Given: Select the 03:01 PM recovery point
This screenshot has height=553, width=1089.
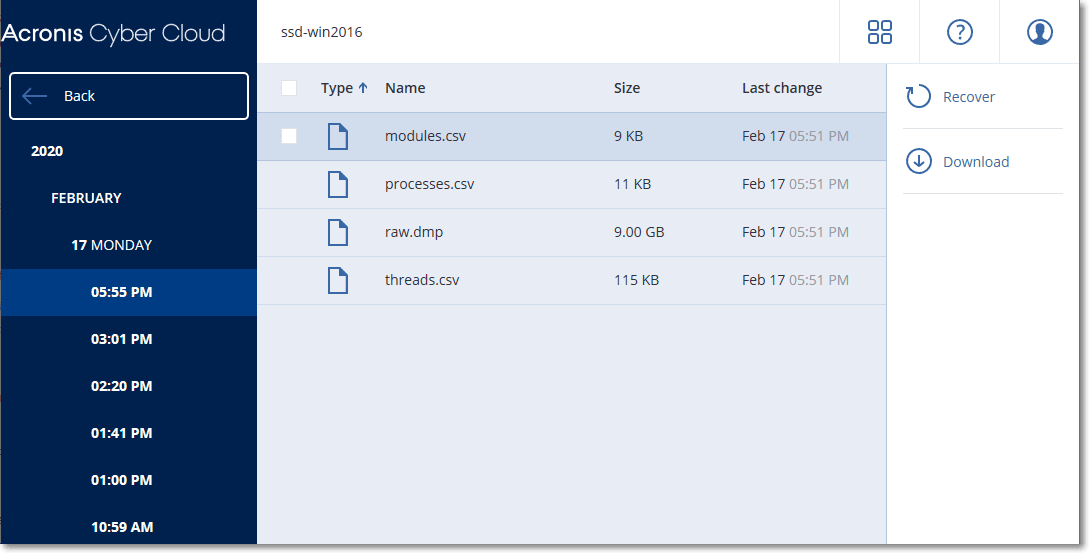Looking at the screenshot, I should [121, 339].
